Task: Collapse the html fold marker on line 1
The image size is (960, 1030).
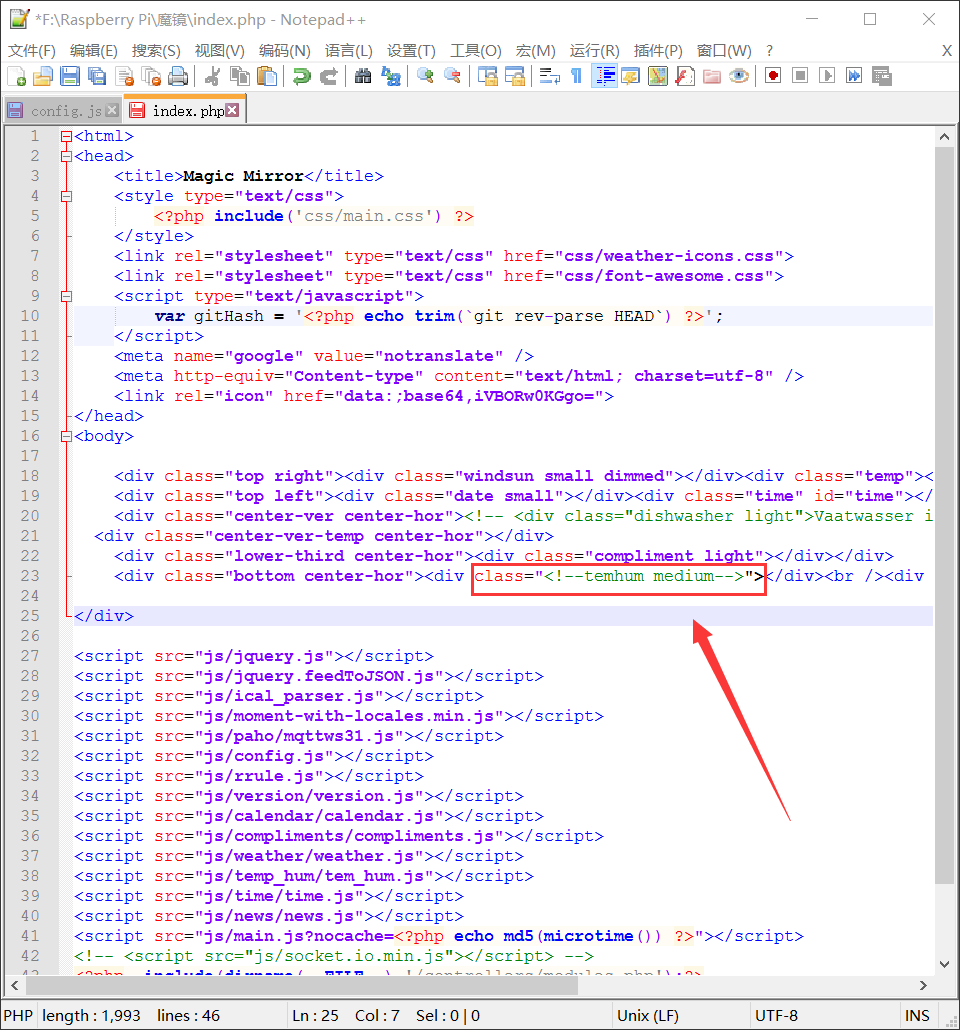Action: (66, 137)
